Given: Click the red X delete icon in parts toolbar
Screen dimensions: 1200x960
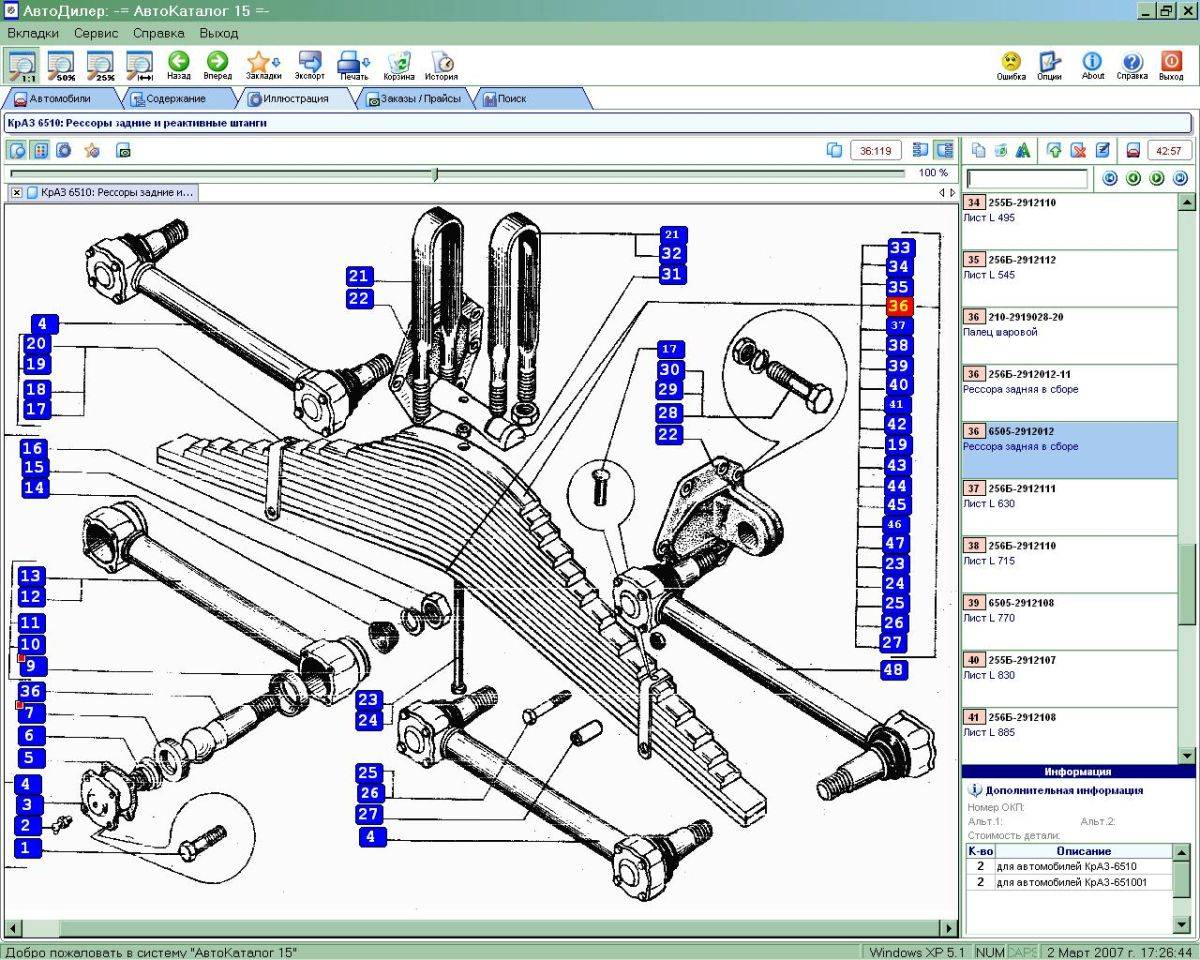Looking at the screenshot, I should point(1078,150).
